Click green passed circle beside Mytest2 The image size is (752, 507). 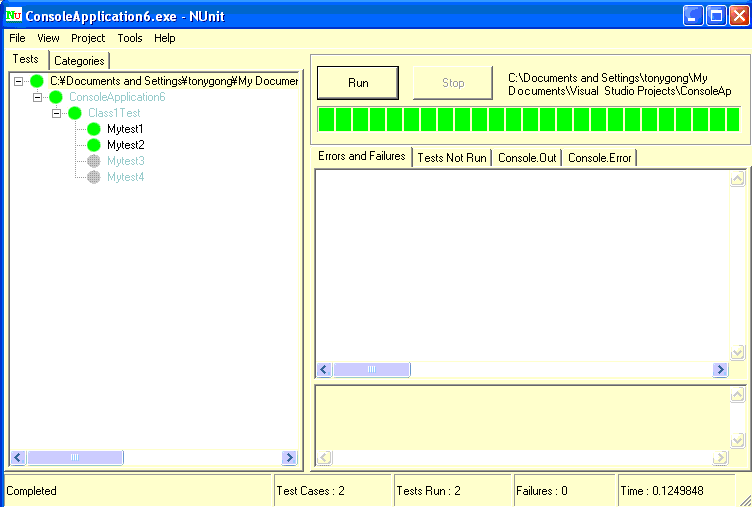(94, 145)
